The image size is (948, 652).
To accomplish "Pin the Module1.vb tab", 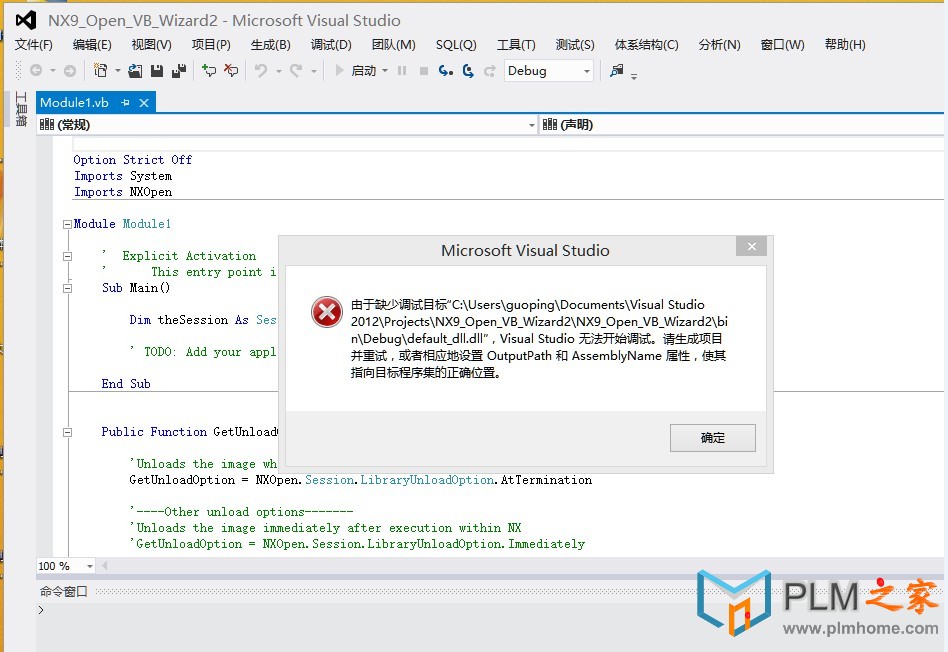I will [x=125, y=103].
